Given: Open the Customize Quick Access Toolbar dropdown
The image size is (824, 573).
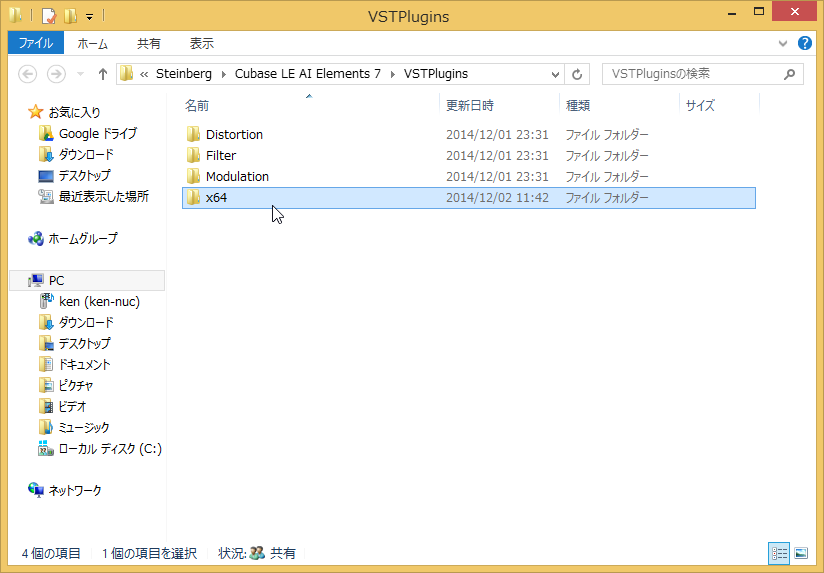Looking at the screenshot, I should (89, 17).
